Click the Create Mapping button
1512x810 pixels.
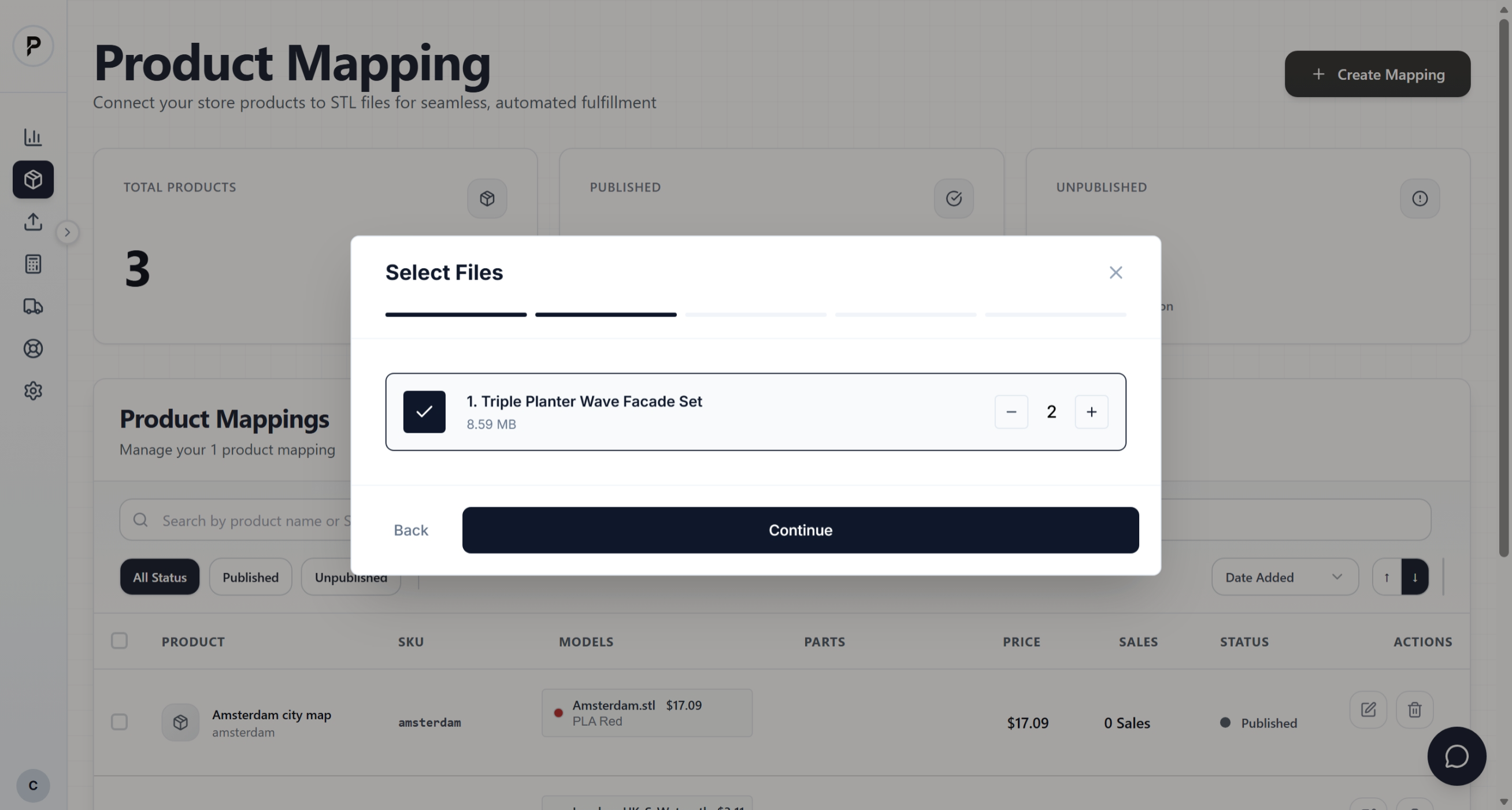pos(1377,74)
